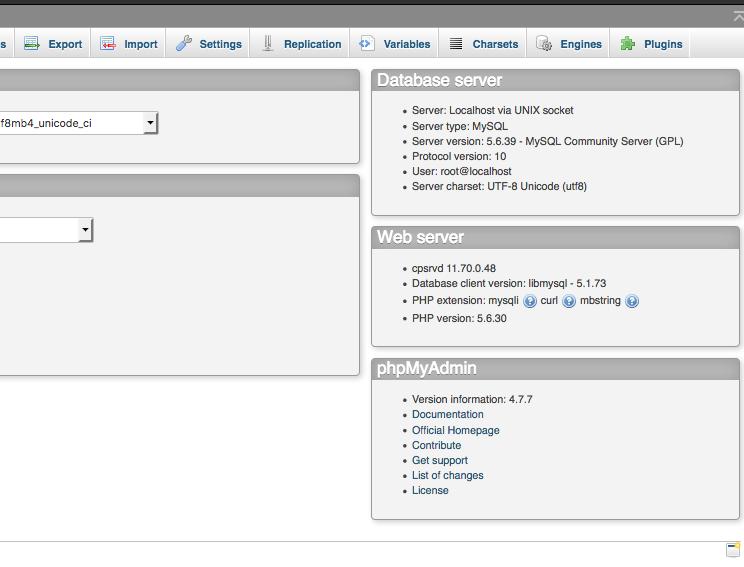This screenshot has height=567, width=744.
Task: Click the phpMyAdmin panel heading
Action: tap(427, 368)
